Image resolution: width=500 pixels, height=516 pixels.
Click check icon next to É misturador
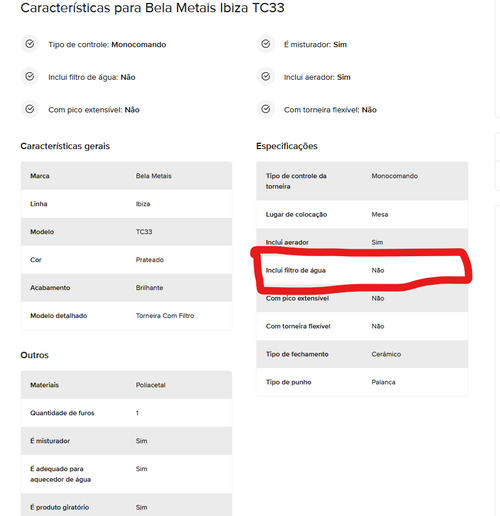[265, 44]
